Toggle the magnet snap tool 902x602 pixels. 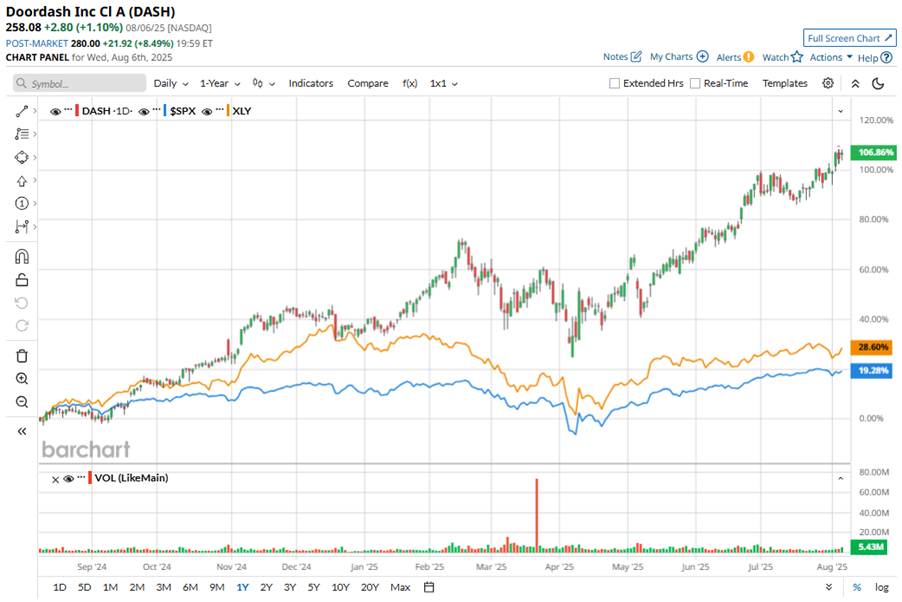[x=22, y=257]
